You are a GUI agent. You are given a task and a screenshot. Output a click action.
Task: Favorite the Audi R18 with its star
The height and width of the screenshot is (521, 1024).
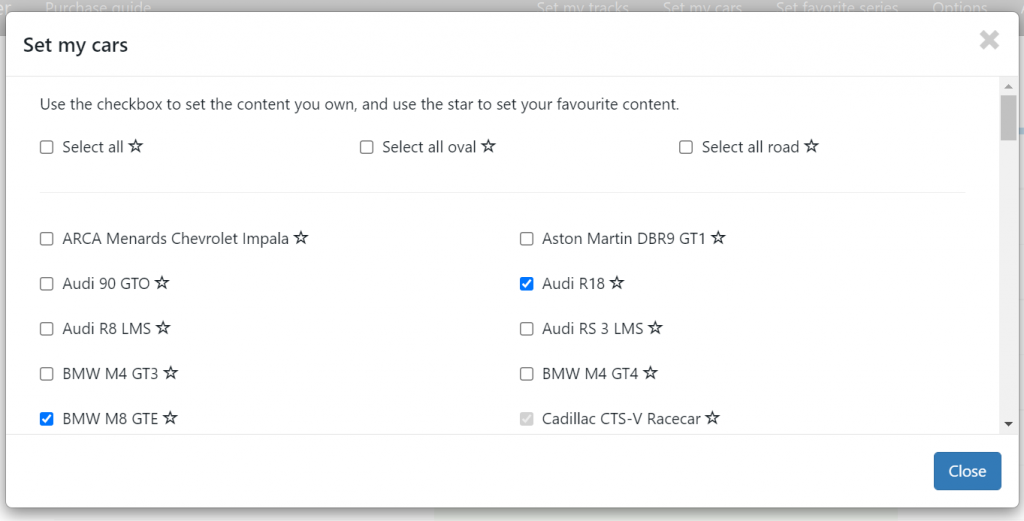617,283
